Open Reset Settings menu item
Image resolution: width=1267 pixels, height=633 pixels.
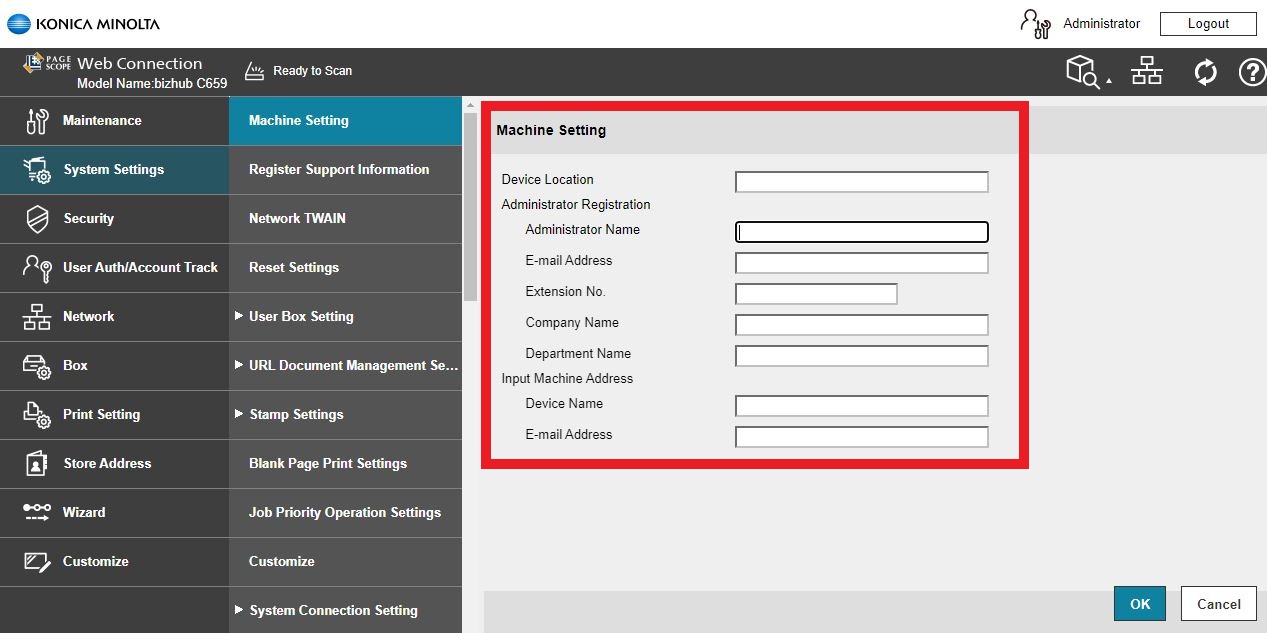(294, 268)
